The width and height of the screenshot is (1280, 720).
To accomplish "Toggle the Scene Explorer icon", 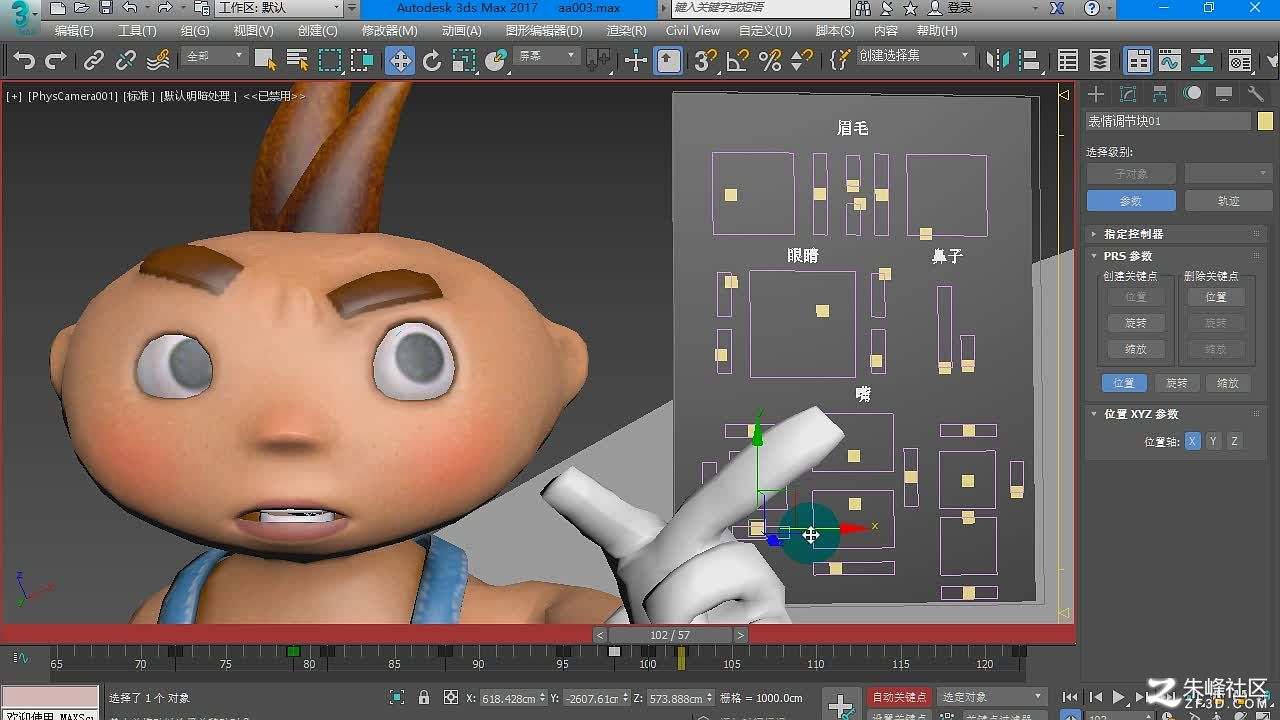I will (x=1068, y=61).
